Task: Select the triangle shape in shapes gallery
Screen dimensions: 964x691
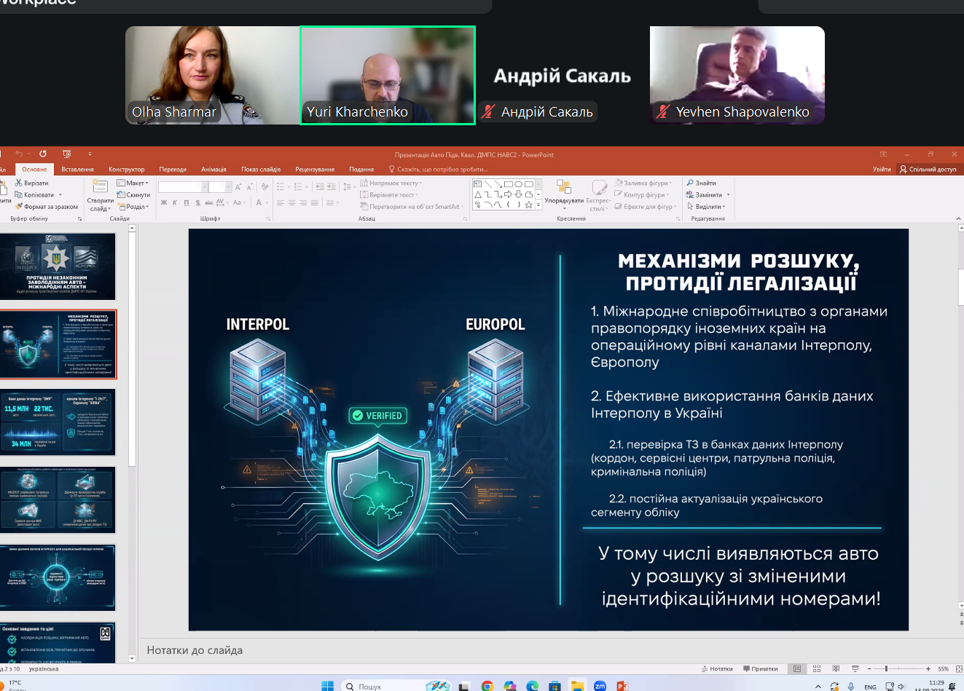Action: (478, 194)
